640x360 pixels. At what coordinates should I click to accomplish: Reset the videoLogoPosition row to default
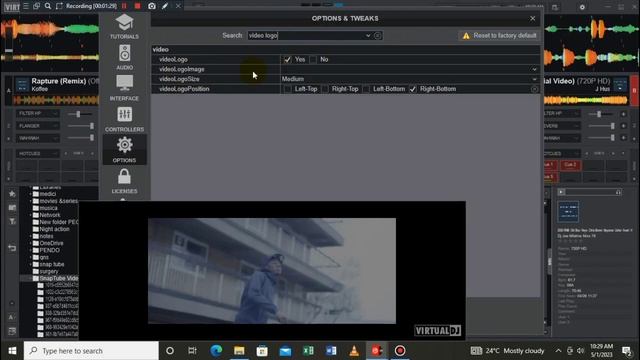[x=534, y=89]
